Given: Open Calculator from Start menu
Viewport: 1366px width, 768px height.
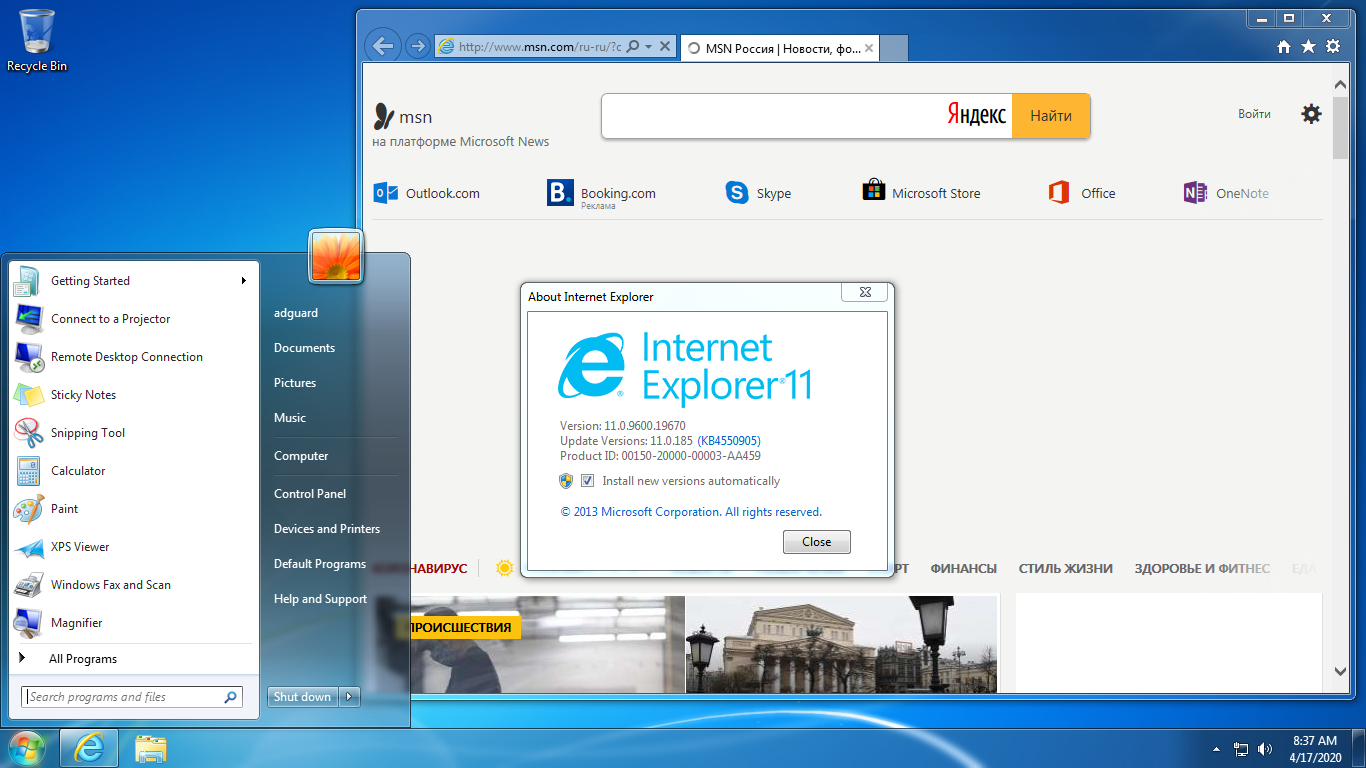Looking at the screenshot, I should (133, 471).
